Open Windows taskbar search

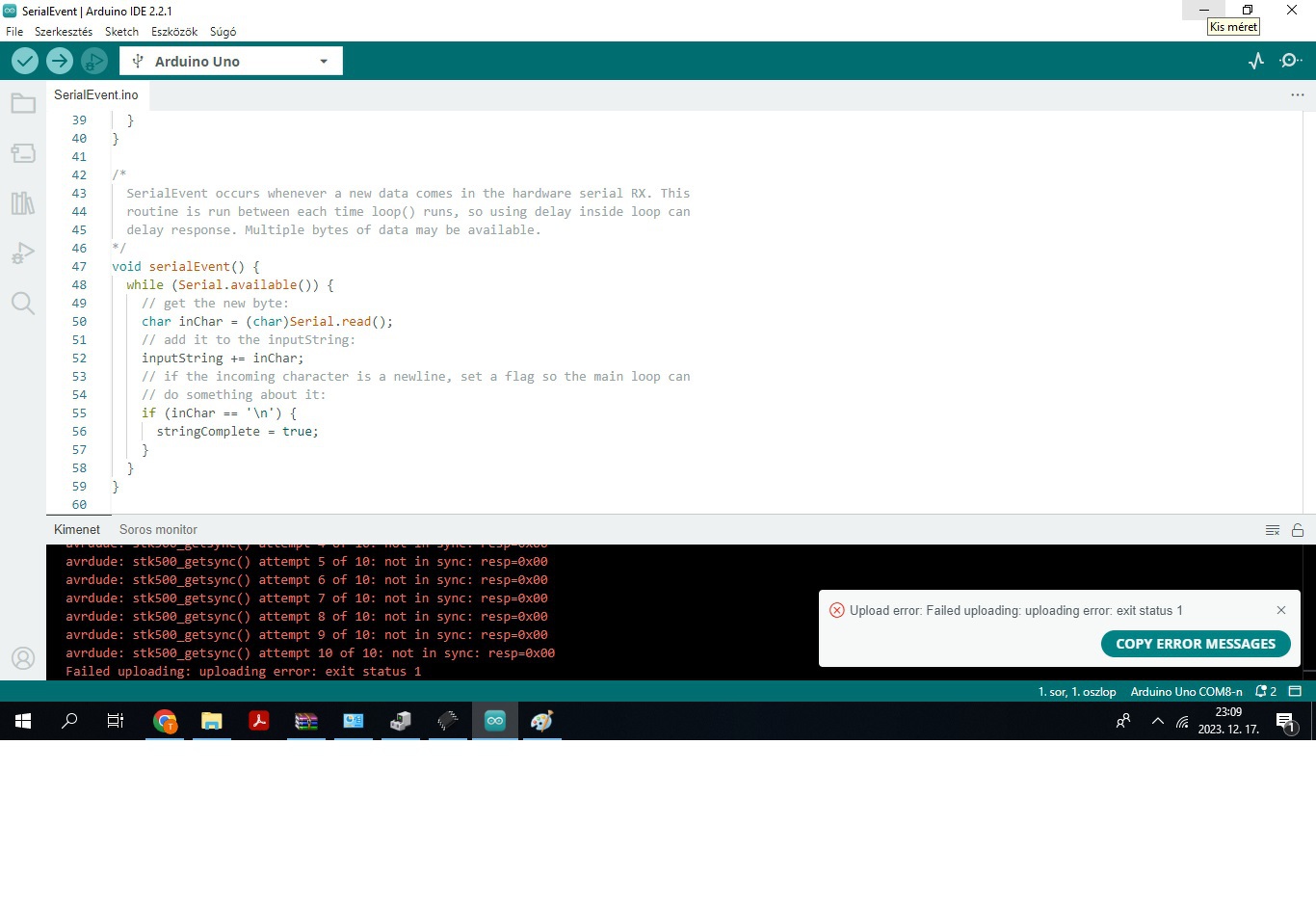[x=69, y=721]
